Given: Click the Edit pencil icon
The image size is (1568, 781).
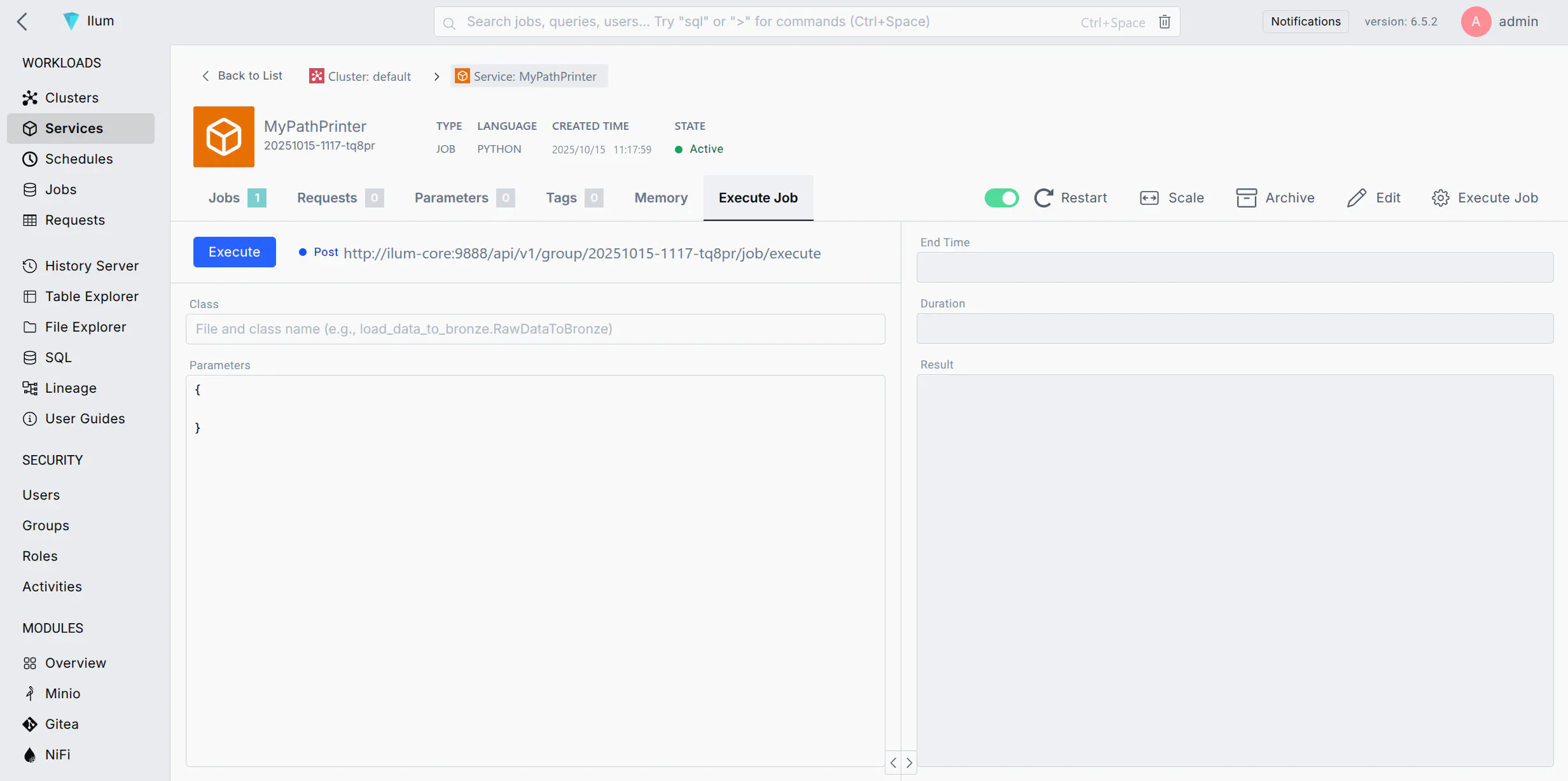Looking at the screenshot, I should coord(1356,198).
